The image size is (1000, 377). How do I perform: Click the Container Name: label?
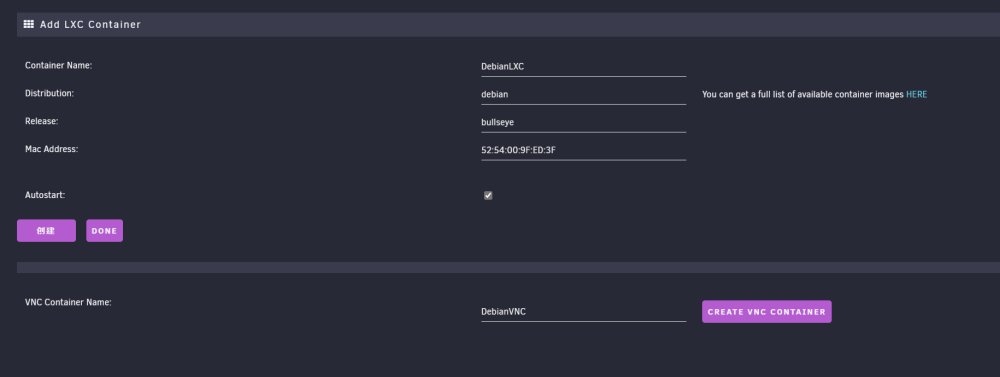(x=59, y=65)
